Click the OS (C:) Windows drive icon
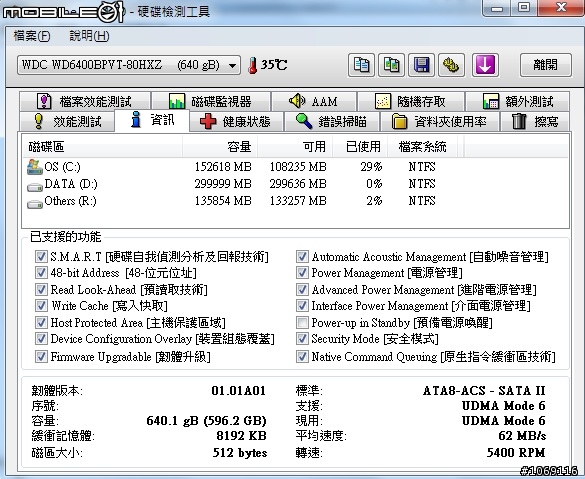 [35, 167]
